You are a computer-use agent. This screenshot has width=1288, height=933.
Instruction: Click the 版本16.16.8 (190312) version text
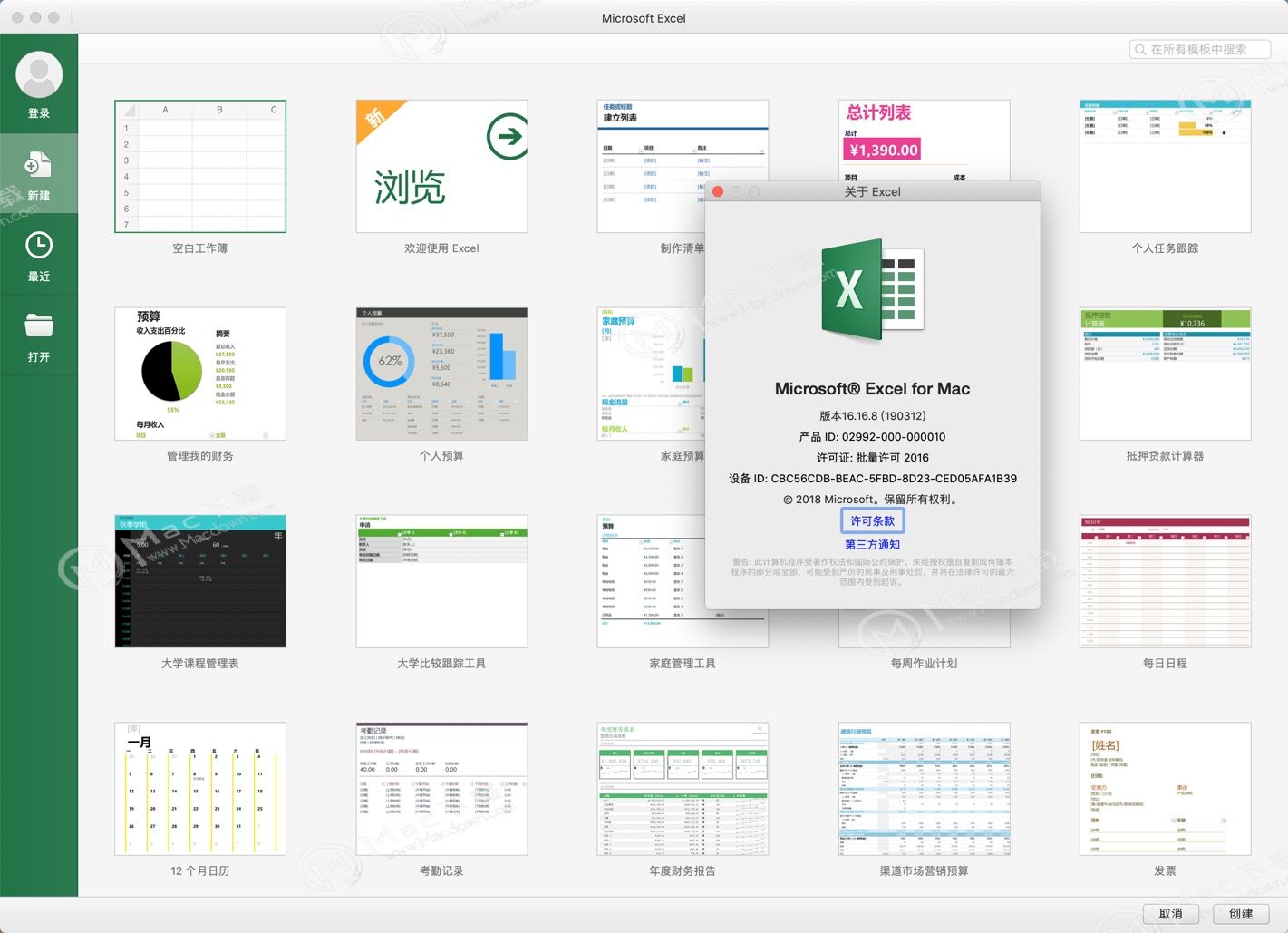(x=872, y=416)
